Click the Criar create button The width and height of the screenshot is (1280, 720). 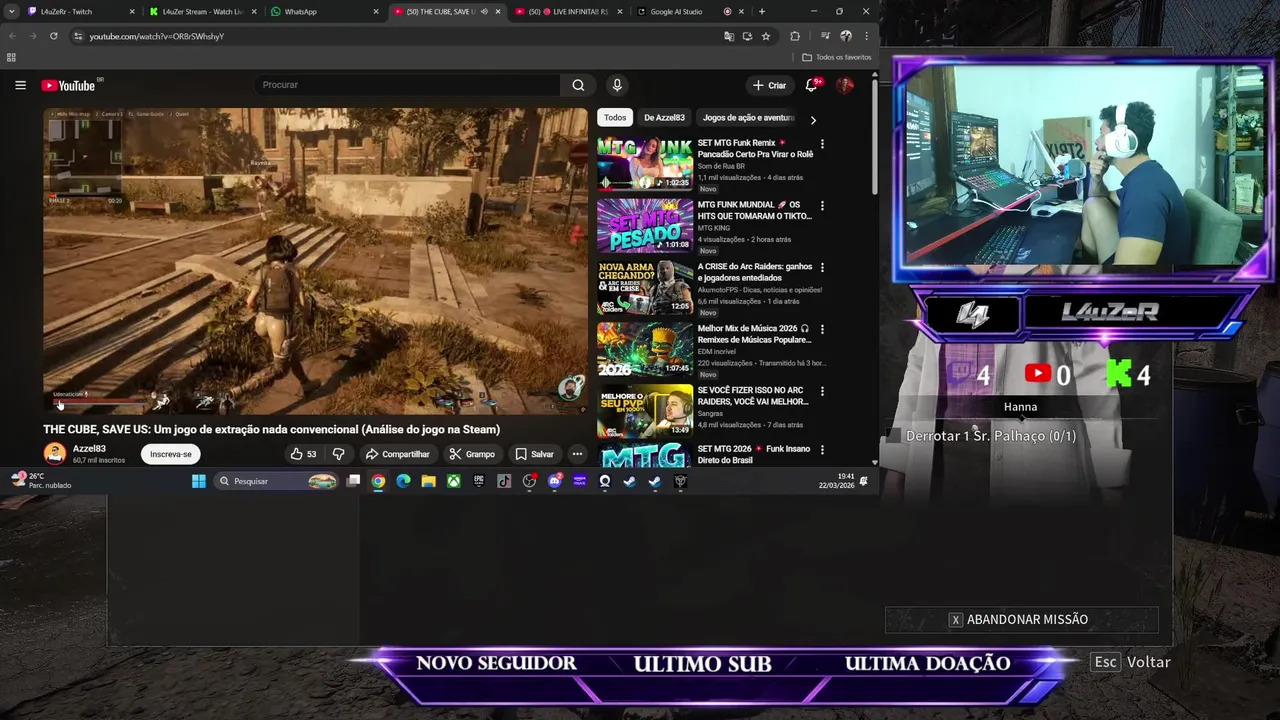click(769, 85)
